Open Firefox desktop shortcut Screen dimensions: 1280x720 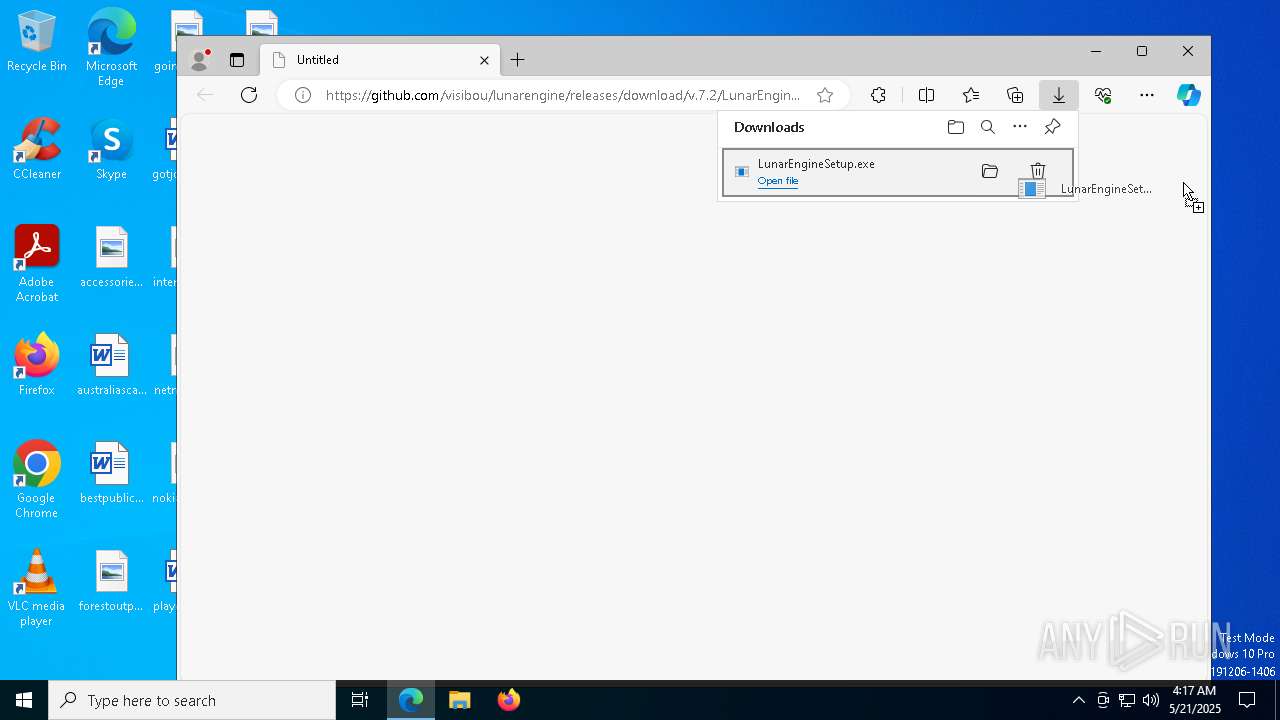37,365
